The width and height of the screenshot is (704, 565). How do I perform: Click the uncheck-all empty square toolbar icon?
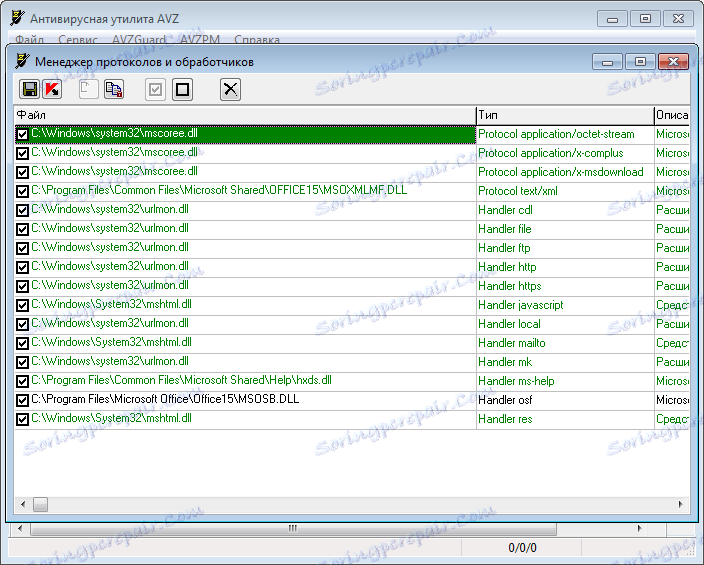click(x=182, y=89)
